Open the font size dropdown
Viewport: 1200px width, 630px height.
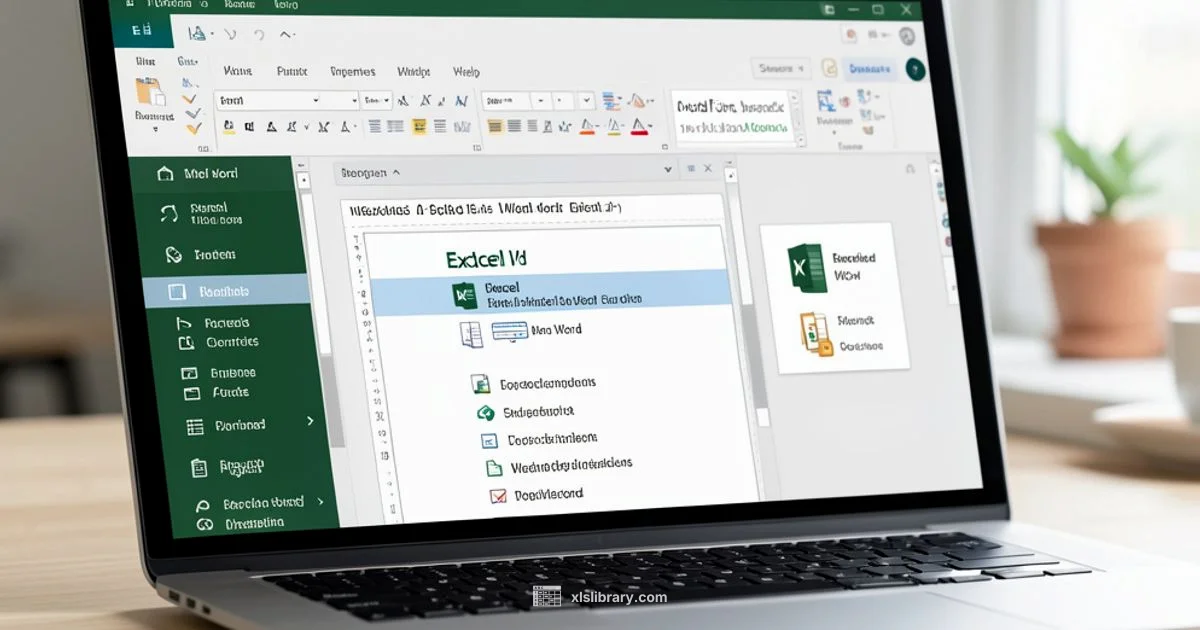(x=370, y=100)
